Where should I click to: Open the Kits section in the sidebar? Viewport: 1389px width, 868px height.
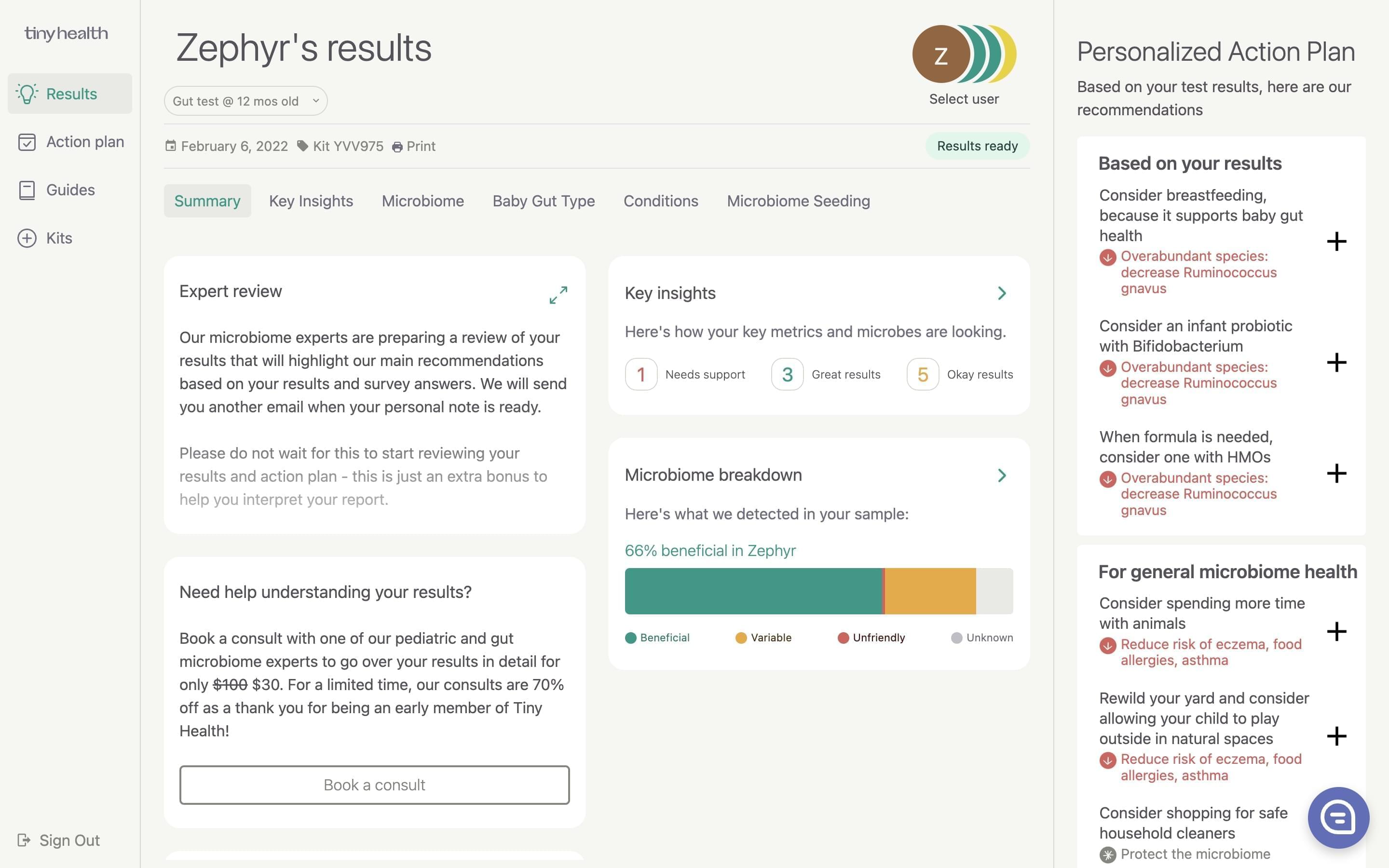click(58, 238)
